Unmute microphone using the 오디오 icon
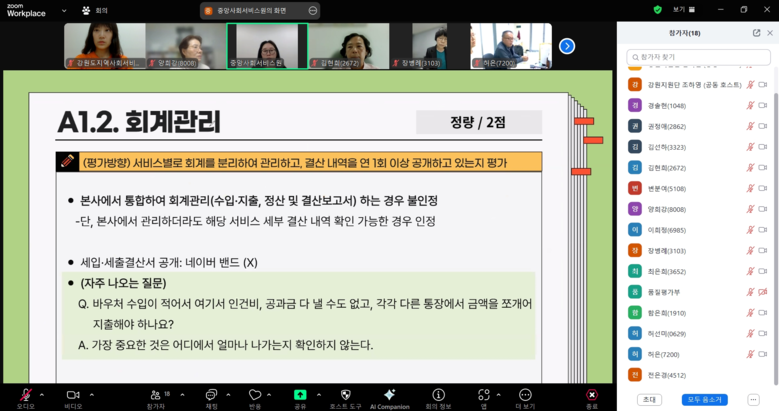 [25, 394]
